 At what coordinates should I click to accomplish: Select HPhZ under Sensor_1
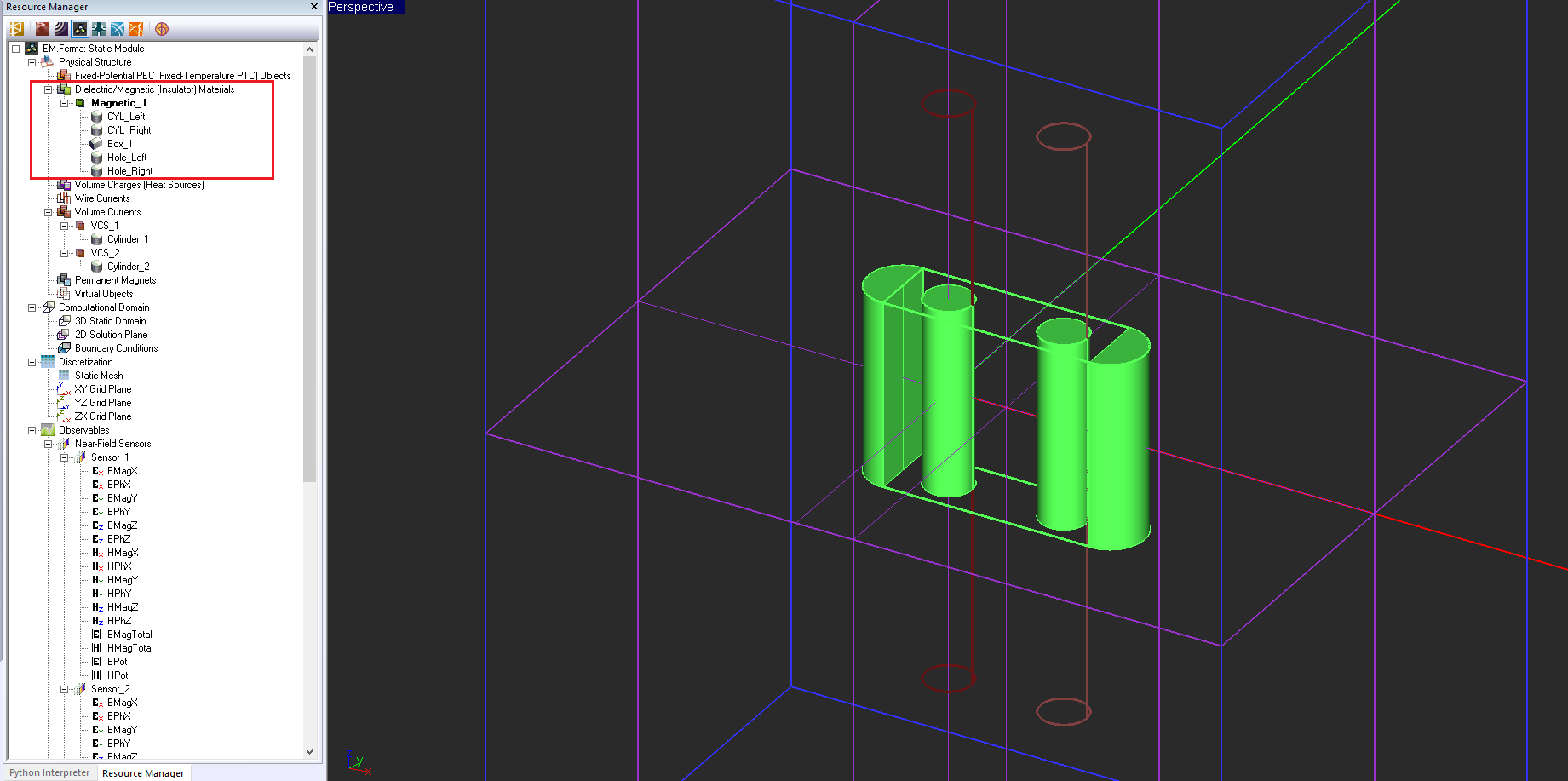(x=119, y=621)
